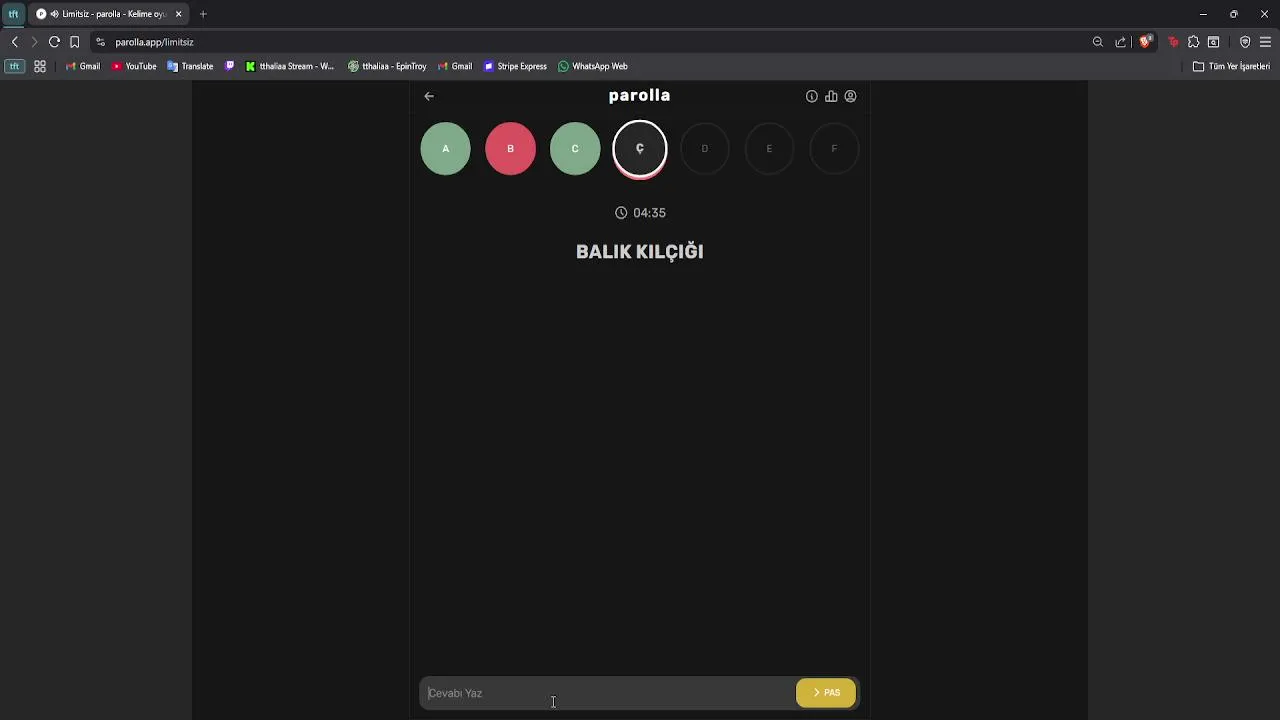Open the tthaliaa Stream bookmark
This screenshot has height=720, width=1280.
290,66
